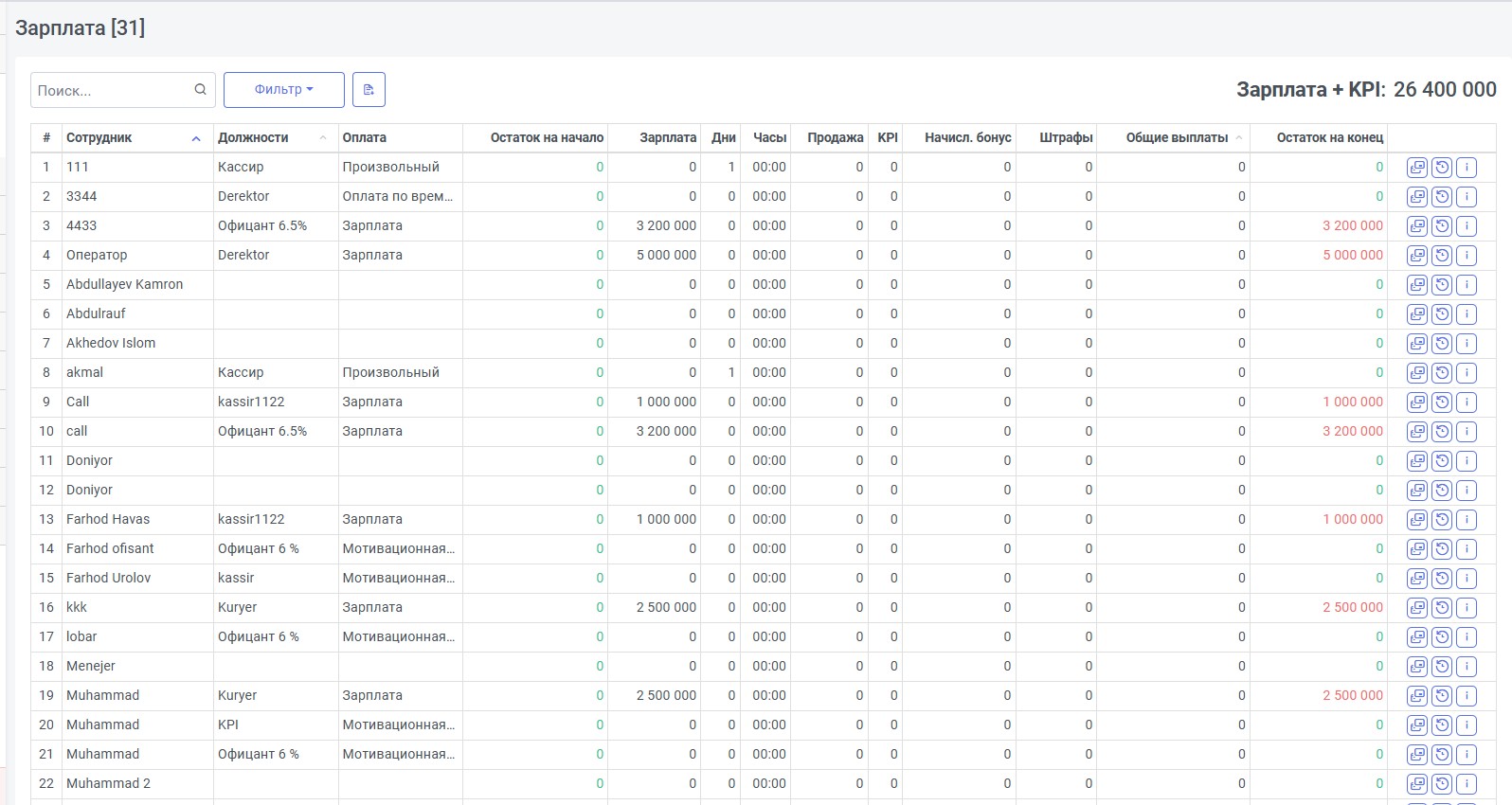1512x805 pixels.
Task: Select the Farhod Urolov table row
Action: [764, 579]
